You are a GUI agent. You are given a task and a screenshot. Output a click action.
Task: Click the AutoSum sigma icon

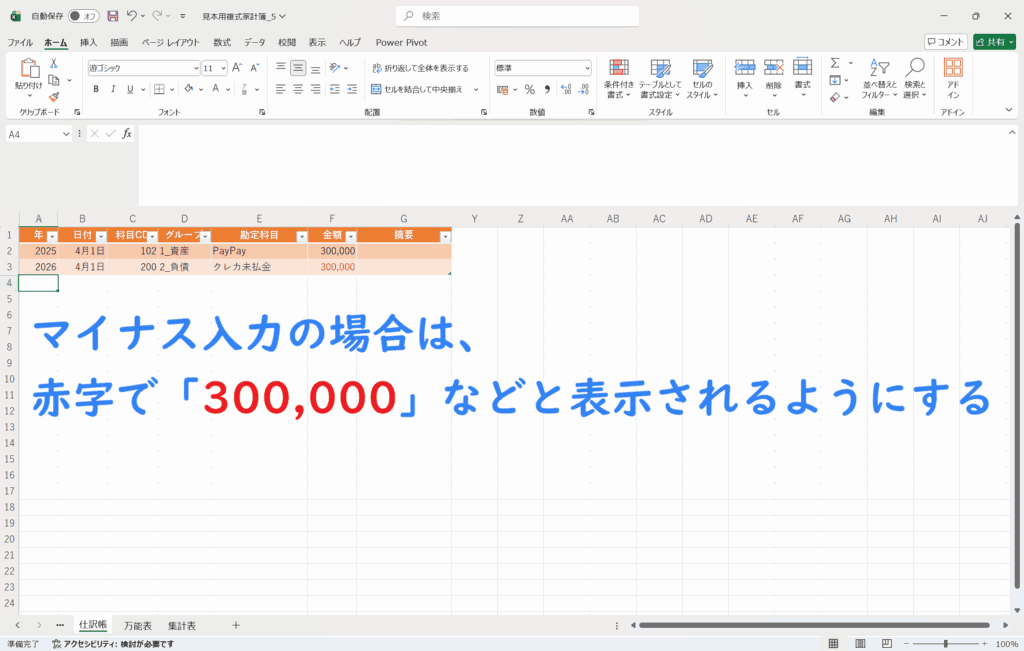pos(835,63)
